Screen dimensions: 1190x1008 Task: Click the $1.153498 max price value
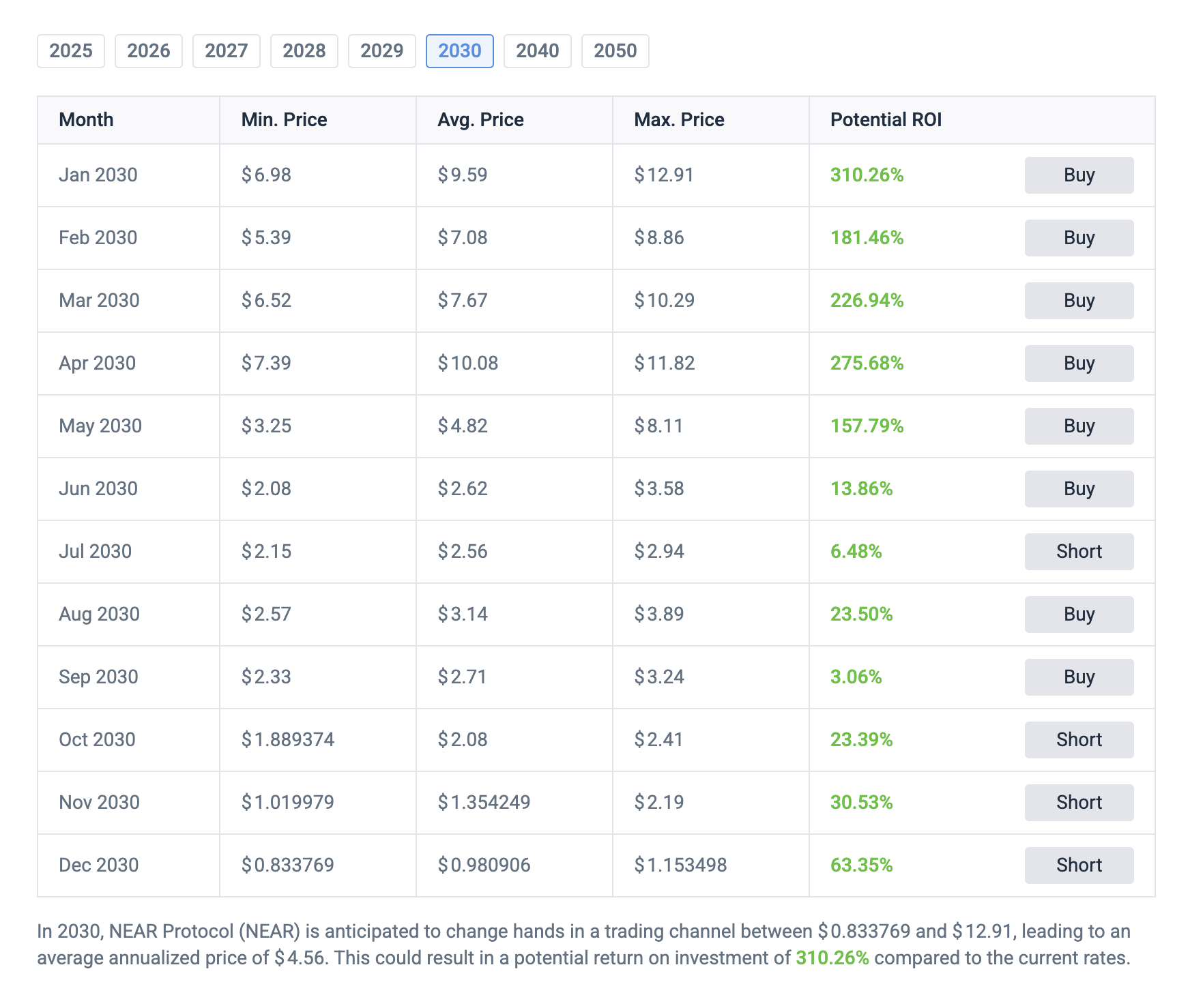(x=680, y=865)
